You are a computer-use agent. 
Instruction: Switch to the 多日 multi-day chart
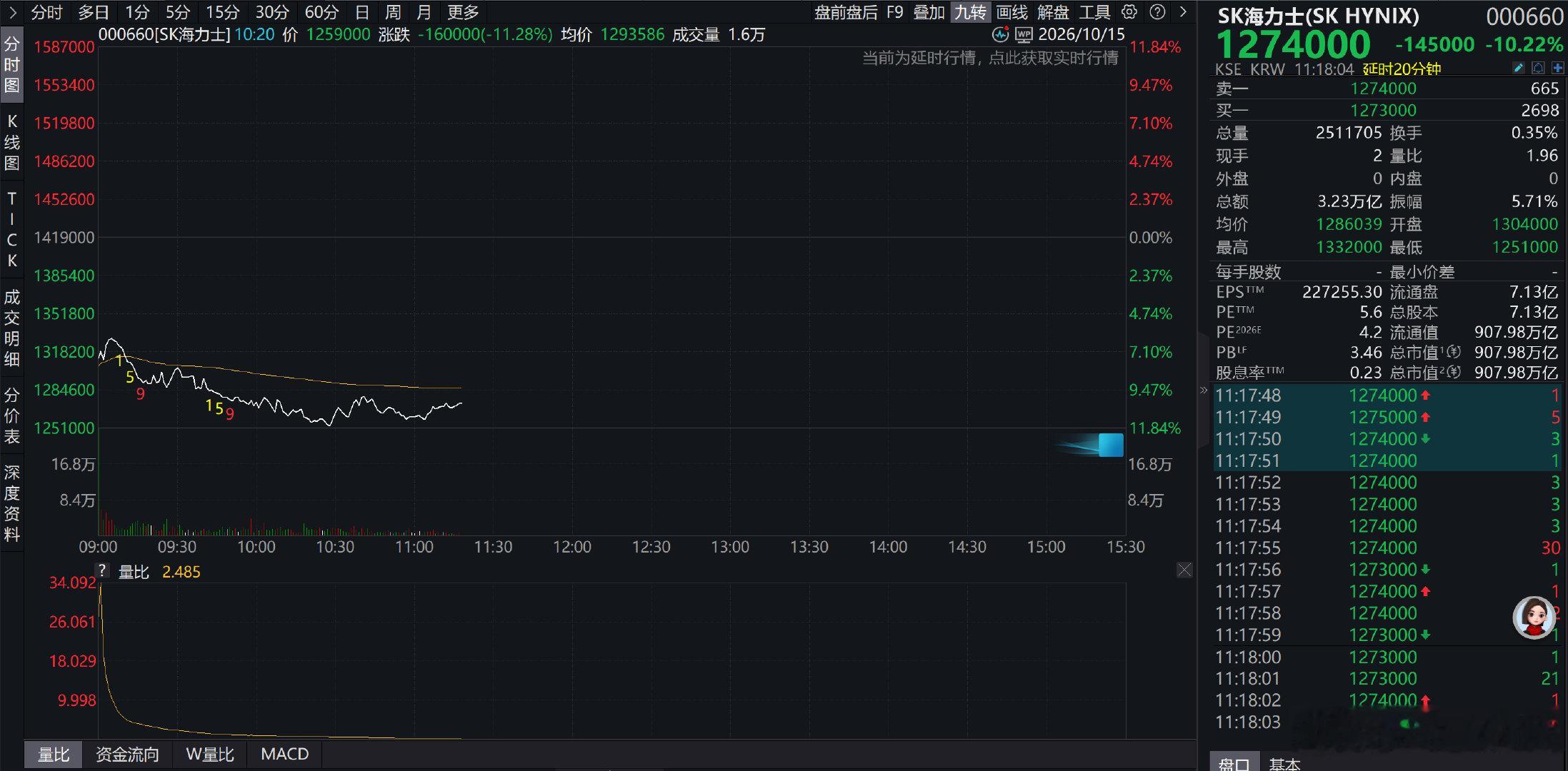[x=94, y=12]
